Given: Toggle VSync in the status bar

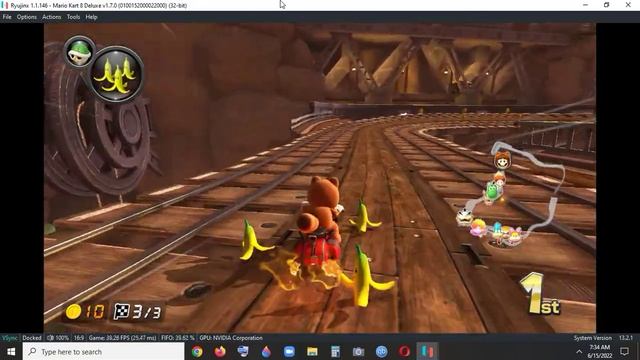Looking at the screenshot, I should coord(10,338).
